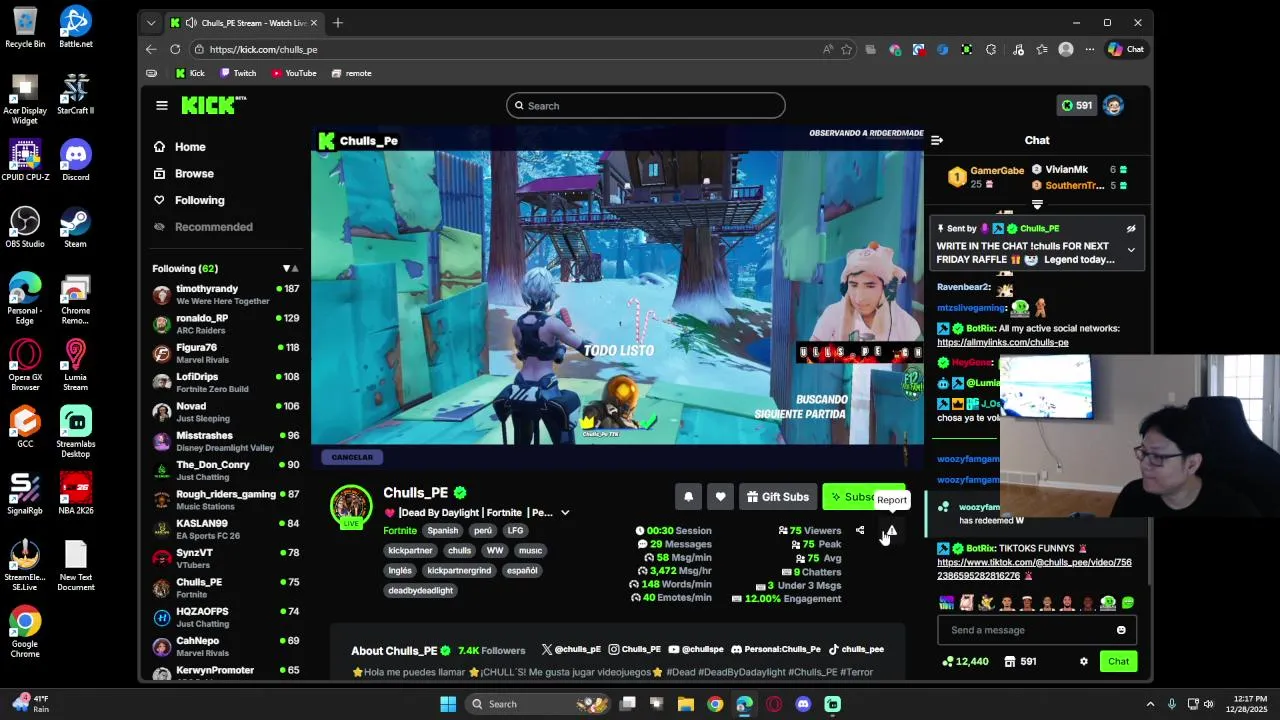1280x720 pixels.
Task: Open LofiDrips channel from Following
Action: (226, 382)
